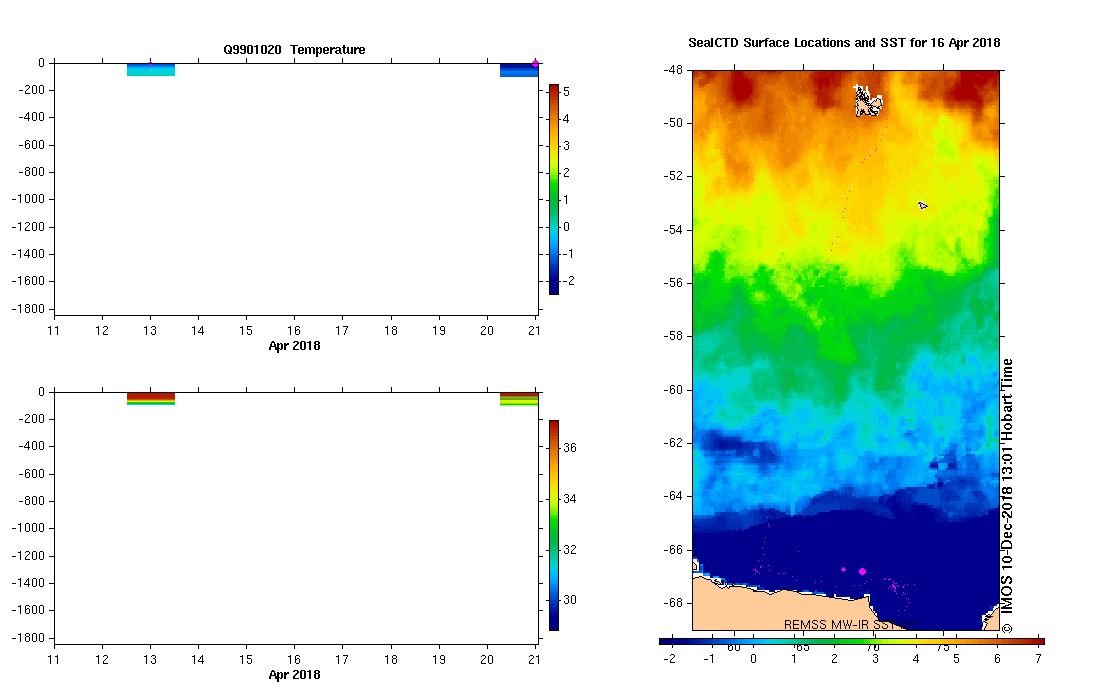Click the "-1000" depth label on the temperature plot

click(28, 199)
